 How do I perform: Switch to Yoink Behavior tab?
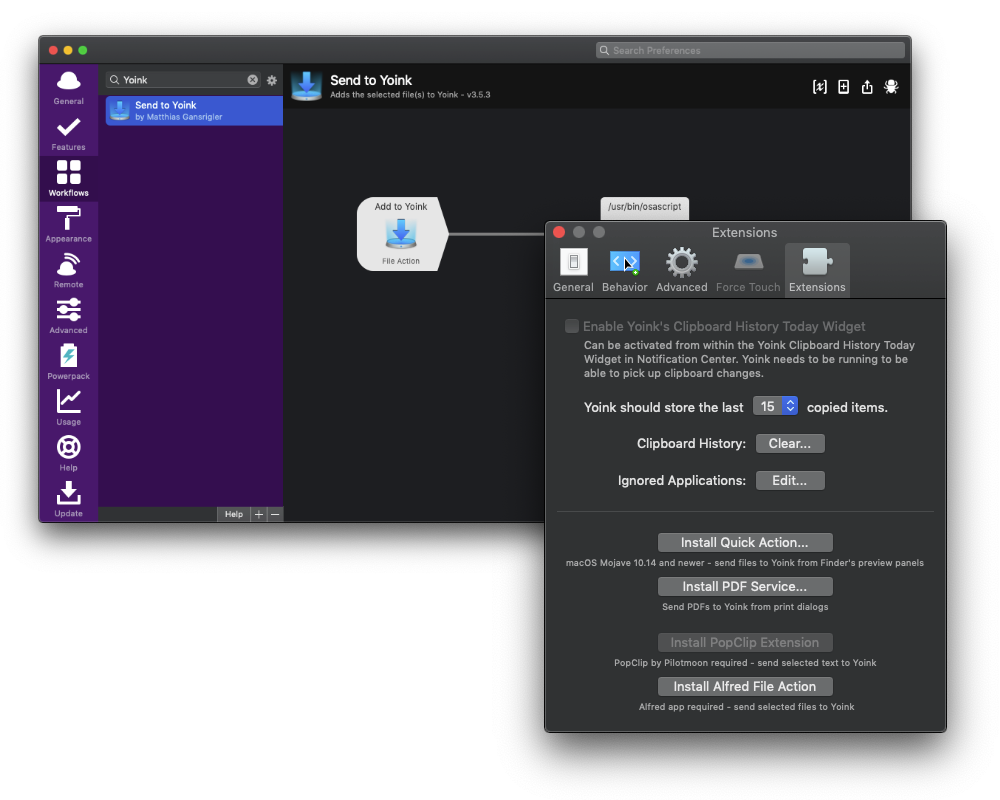[x=624, y=270]
